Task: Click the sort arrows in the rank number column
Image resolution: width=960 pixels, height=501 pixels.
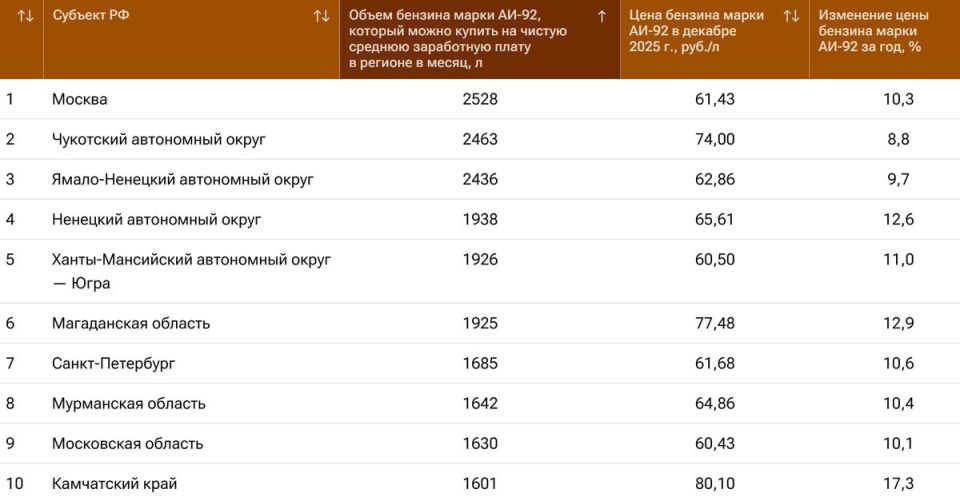Action: pos(26,16)
